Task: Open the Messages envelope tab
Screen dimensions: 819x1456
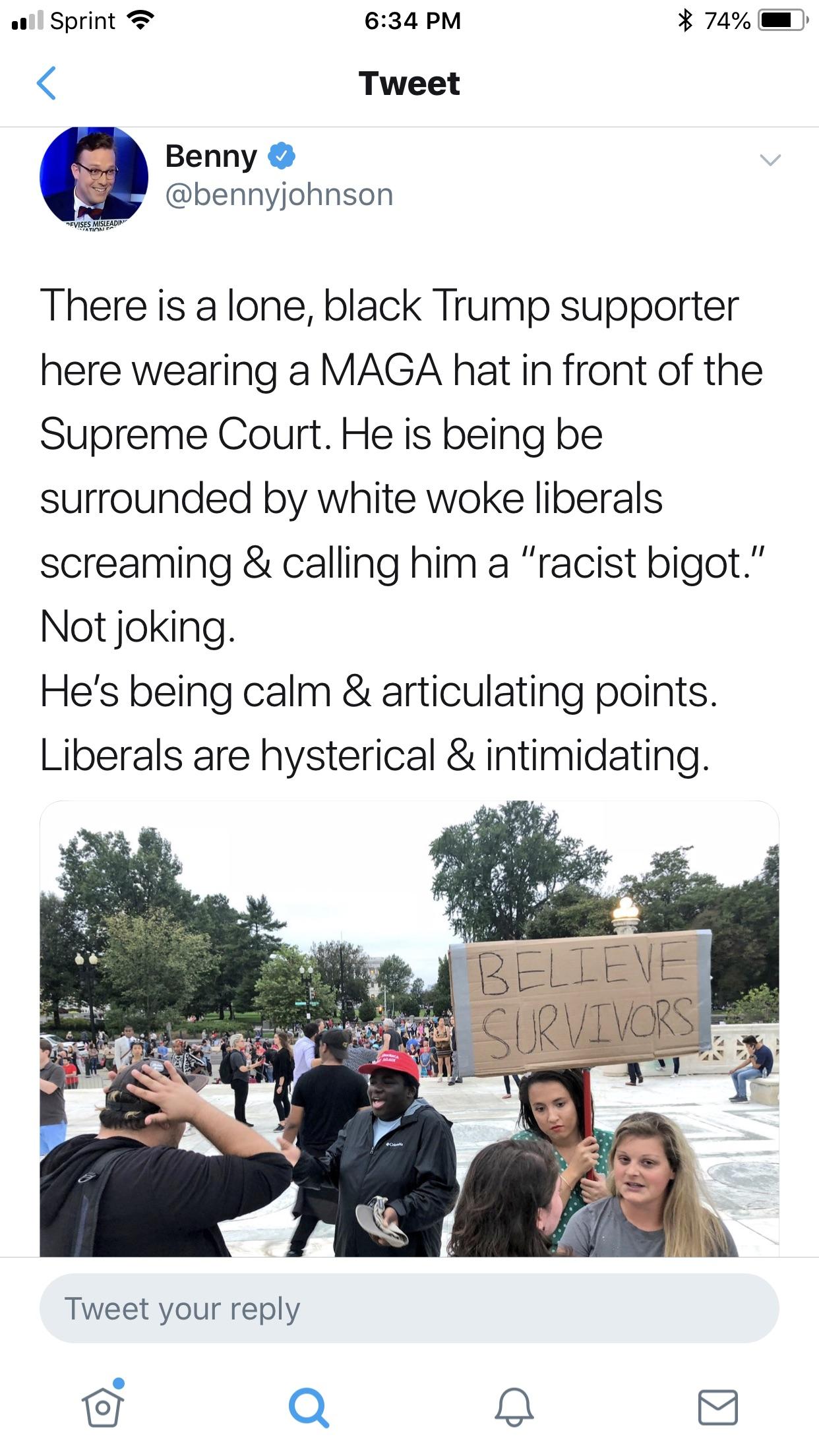Action: [717, 1407]
